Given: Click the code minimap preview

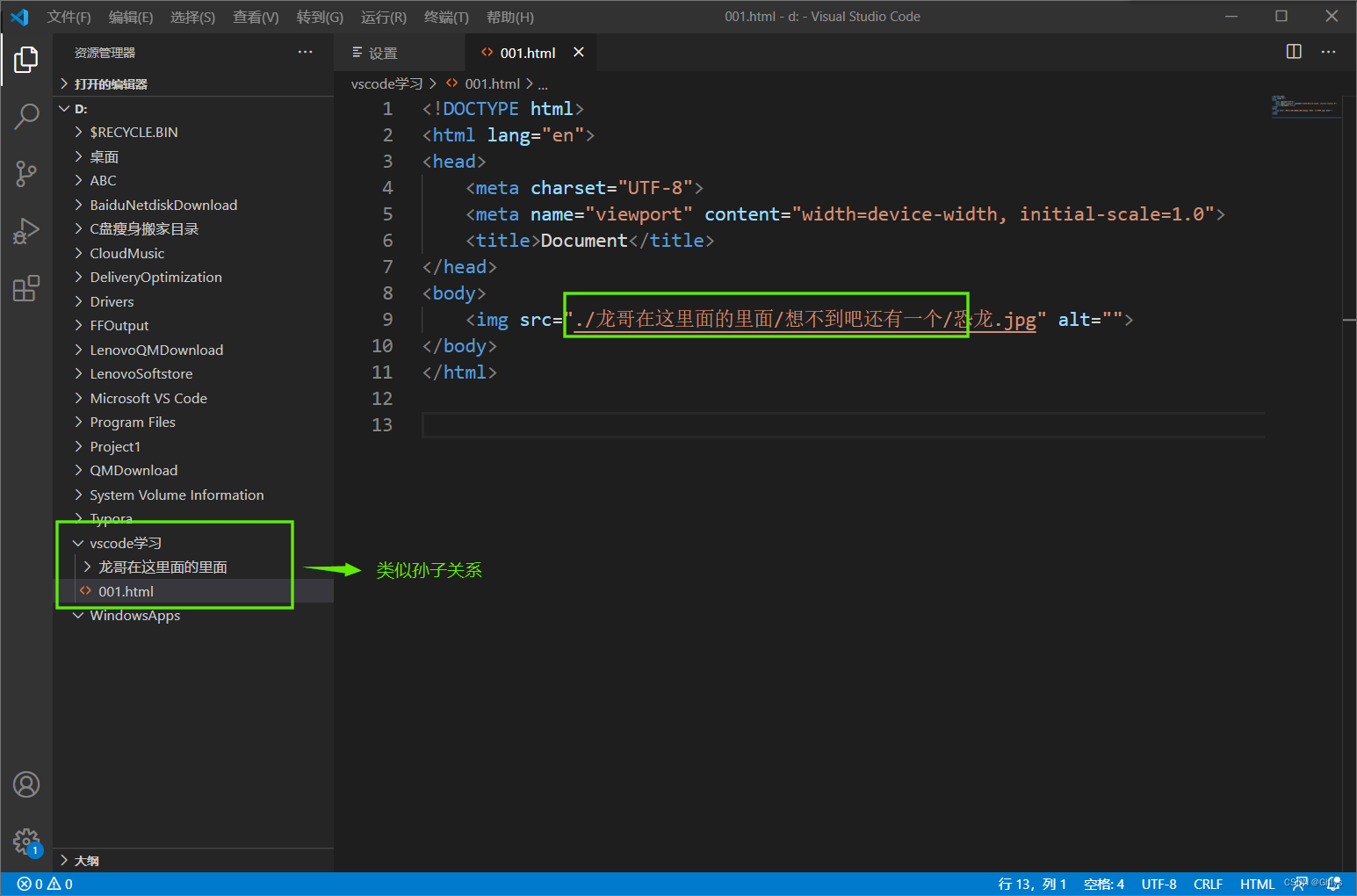Looking at the screenshot, I should (x=1305, y=107).
